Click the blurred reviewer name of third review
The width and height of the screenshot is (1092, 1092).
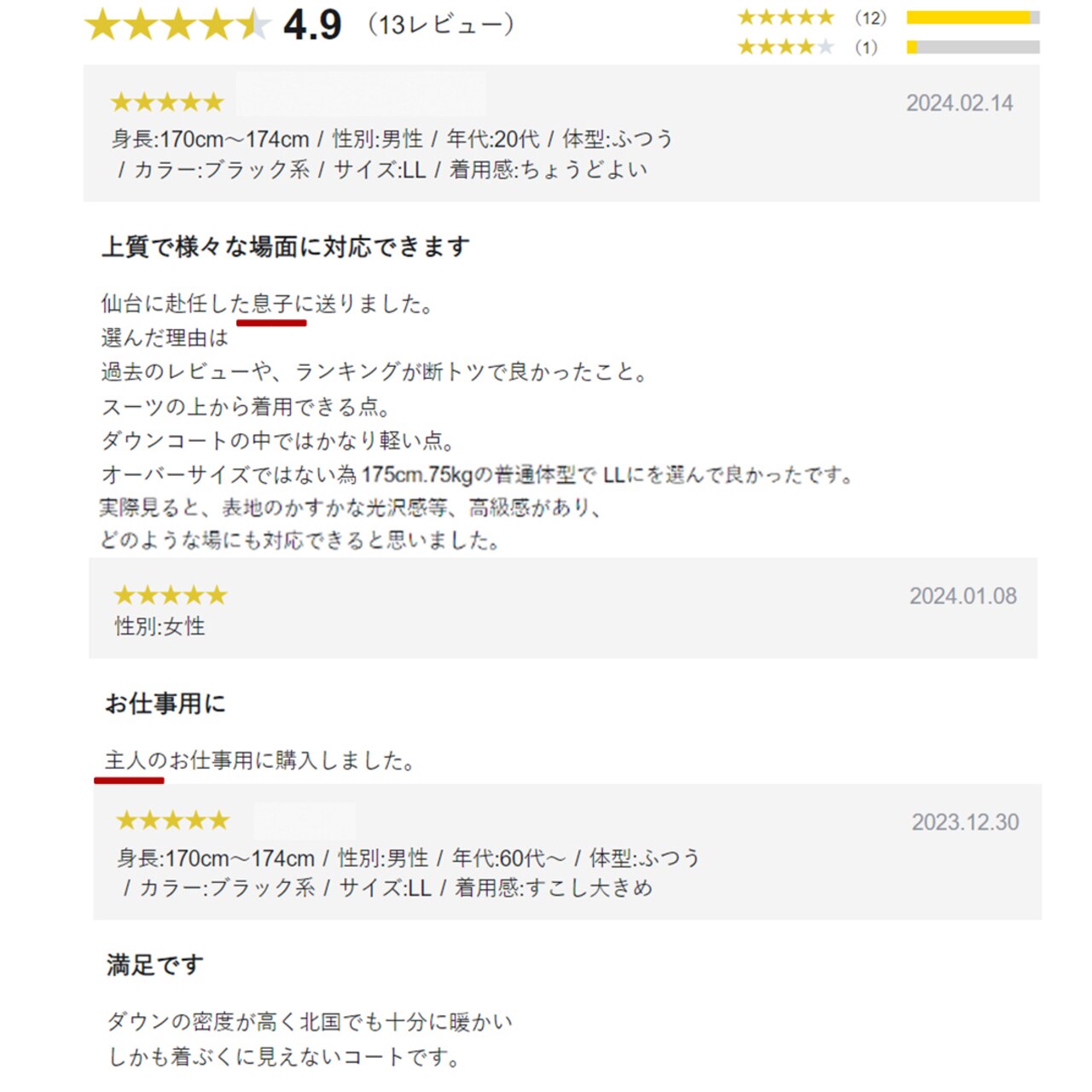(305, 821)
